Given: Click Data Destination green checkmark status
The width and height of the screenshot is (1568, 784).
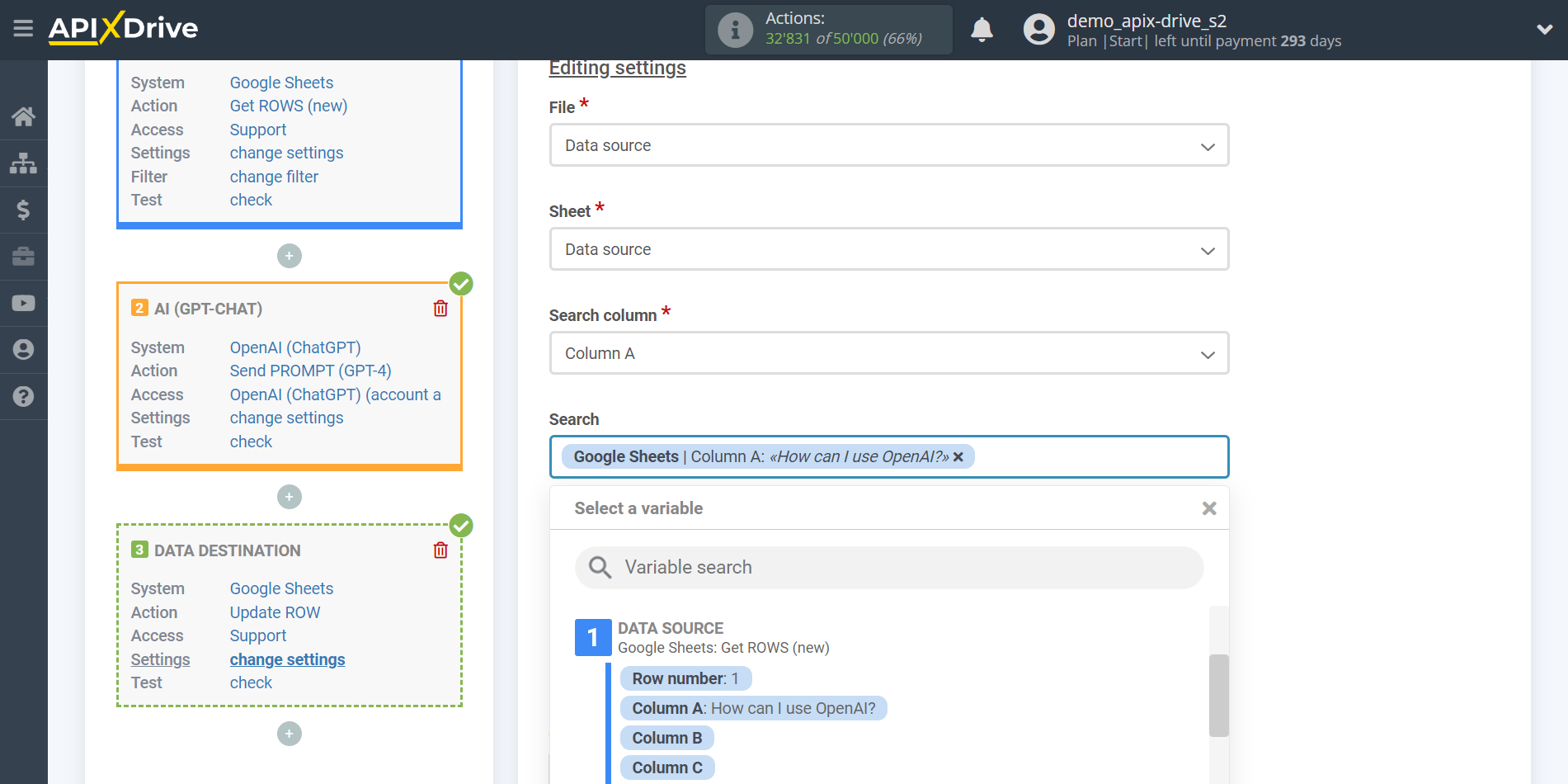Looking at the screenshot, I should tap(461, 526).
